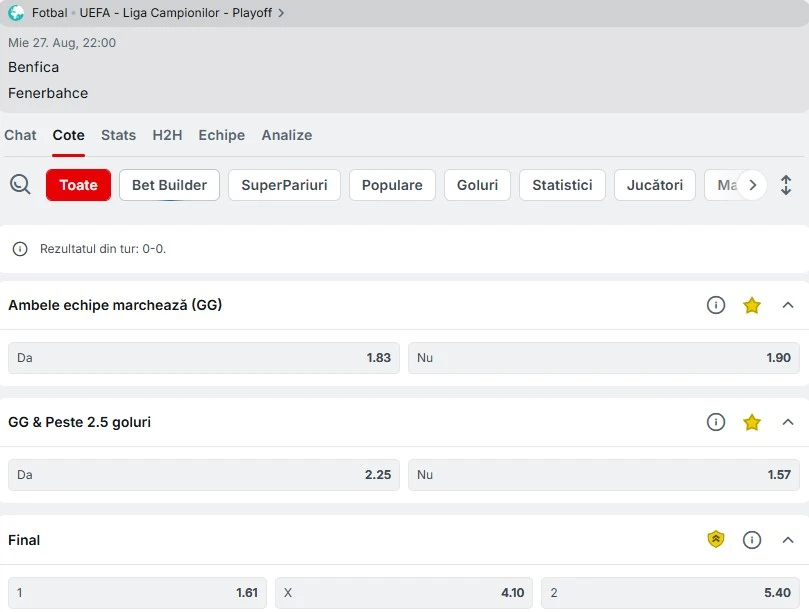Click the Fenerbahce team name
The height and width of the screenshot is (612, 809).
pyautogui.click(x=48, y=93)
